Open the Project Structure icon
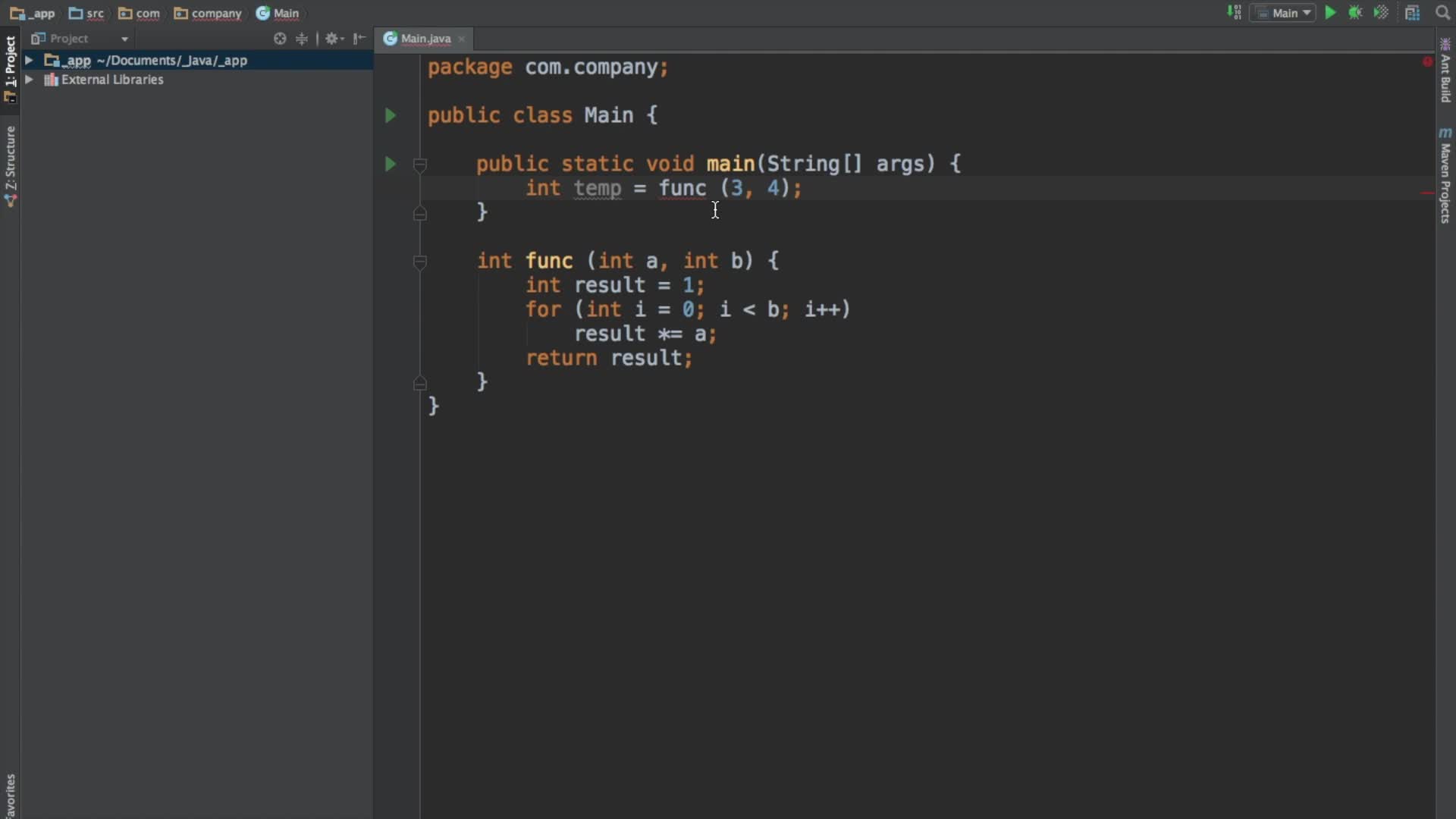 pyautogui.click(x=1412, y=13)
